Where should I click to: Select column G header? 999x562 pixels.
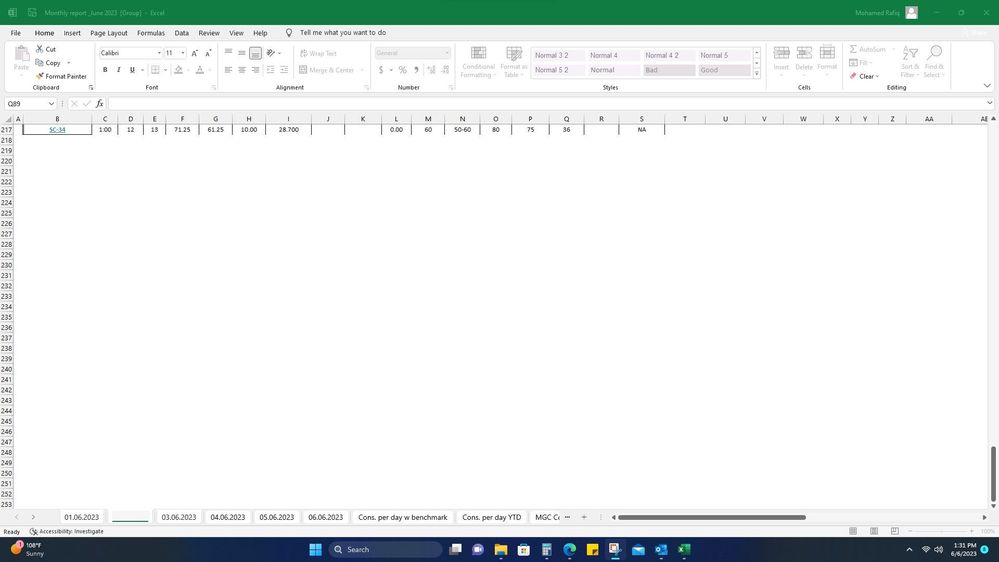click(215, 119)
